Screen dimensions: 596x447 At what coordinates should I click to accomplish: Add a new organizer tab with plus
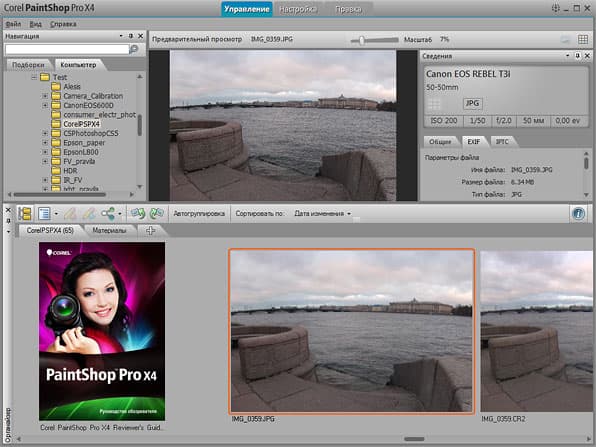[x=151, y=230]
